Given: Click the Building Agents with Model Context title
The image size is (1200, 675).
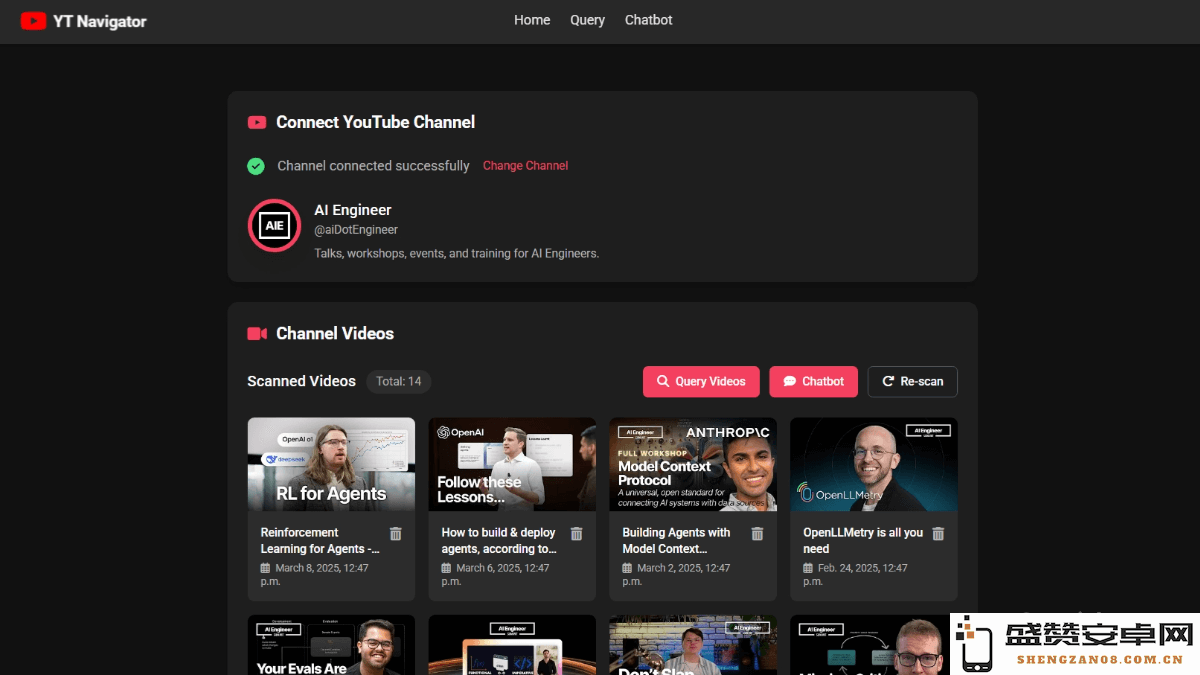Looking at the screenshot, I should tap(677, 541).
